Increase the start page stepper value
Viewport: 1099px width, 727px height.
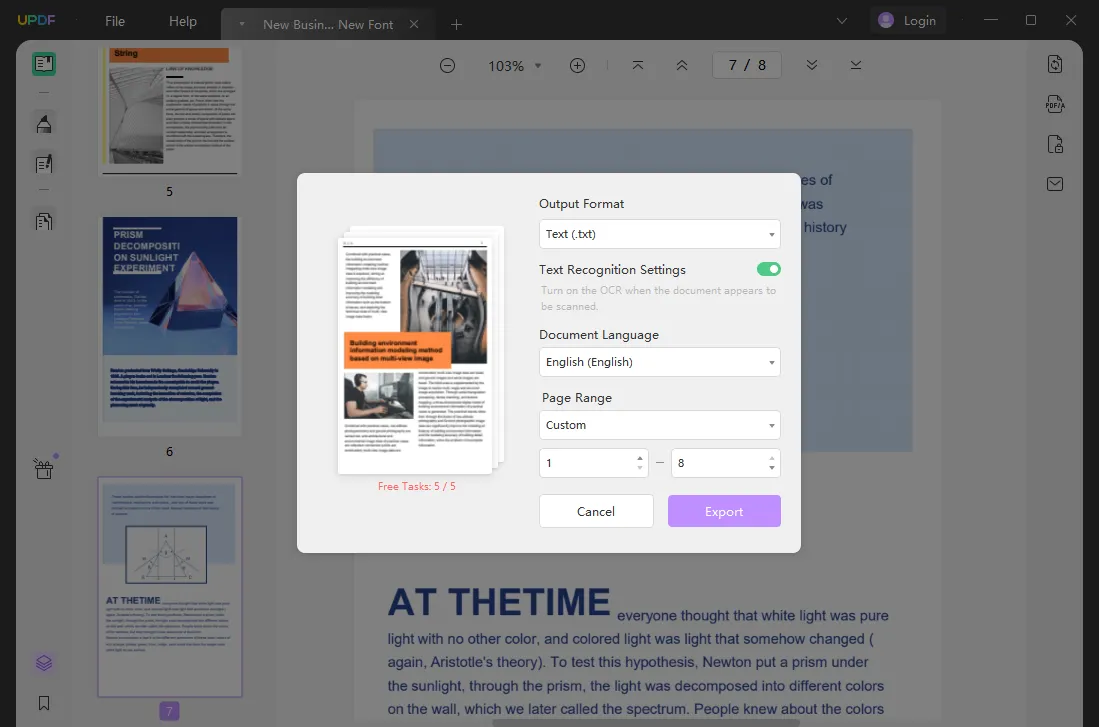coord(640,458)
